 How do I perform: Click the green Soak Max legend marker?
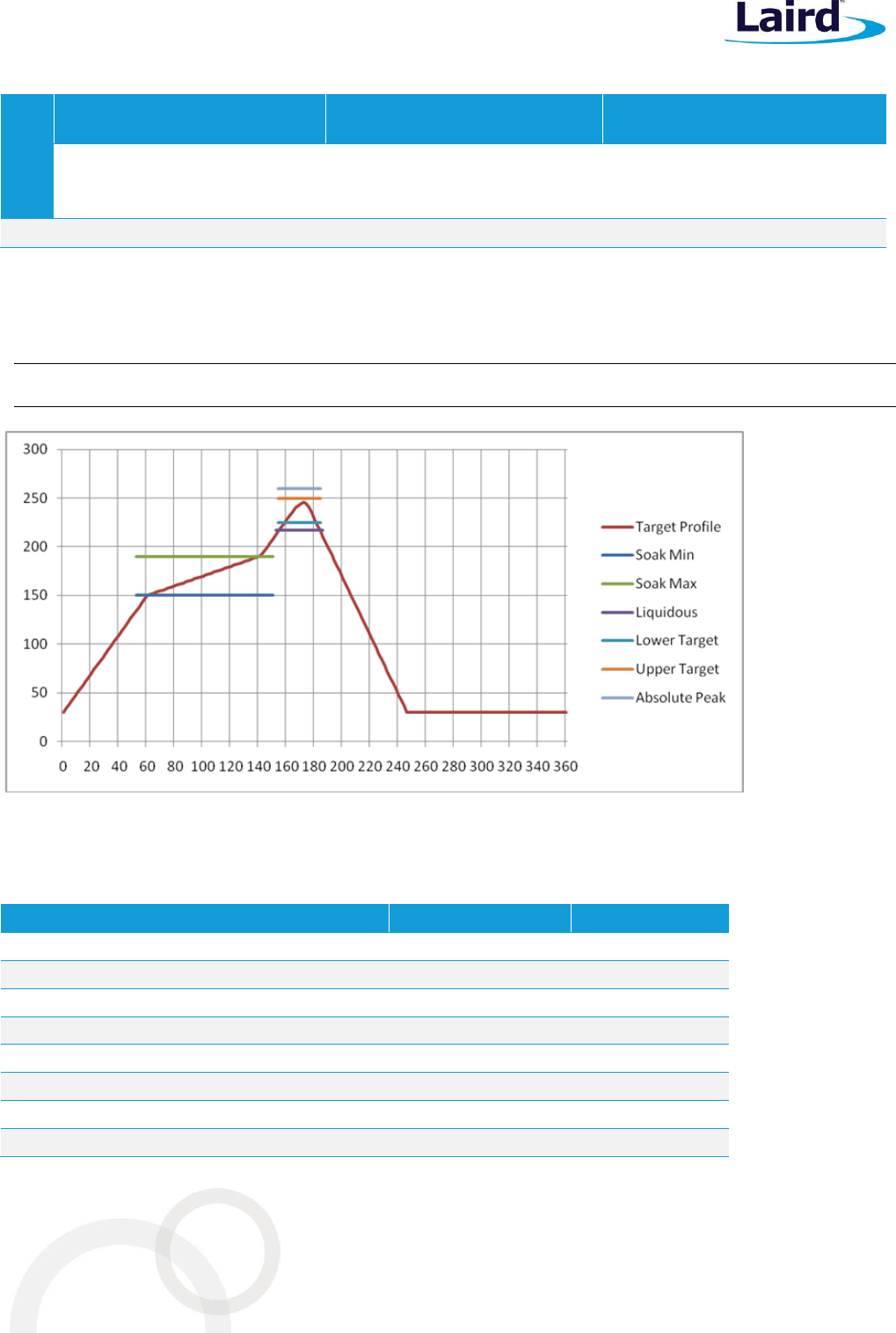point(617,584)
